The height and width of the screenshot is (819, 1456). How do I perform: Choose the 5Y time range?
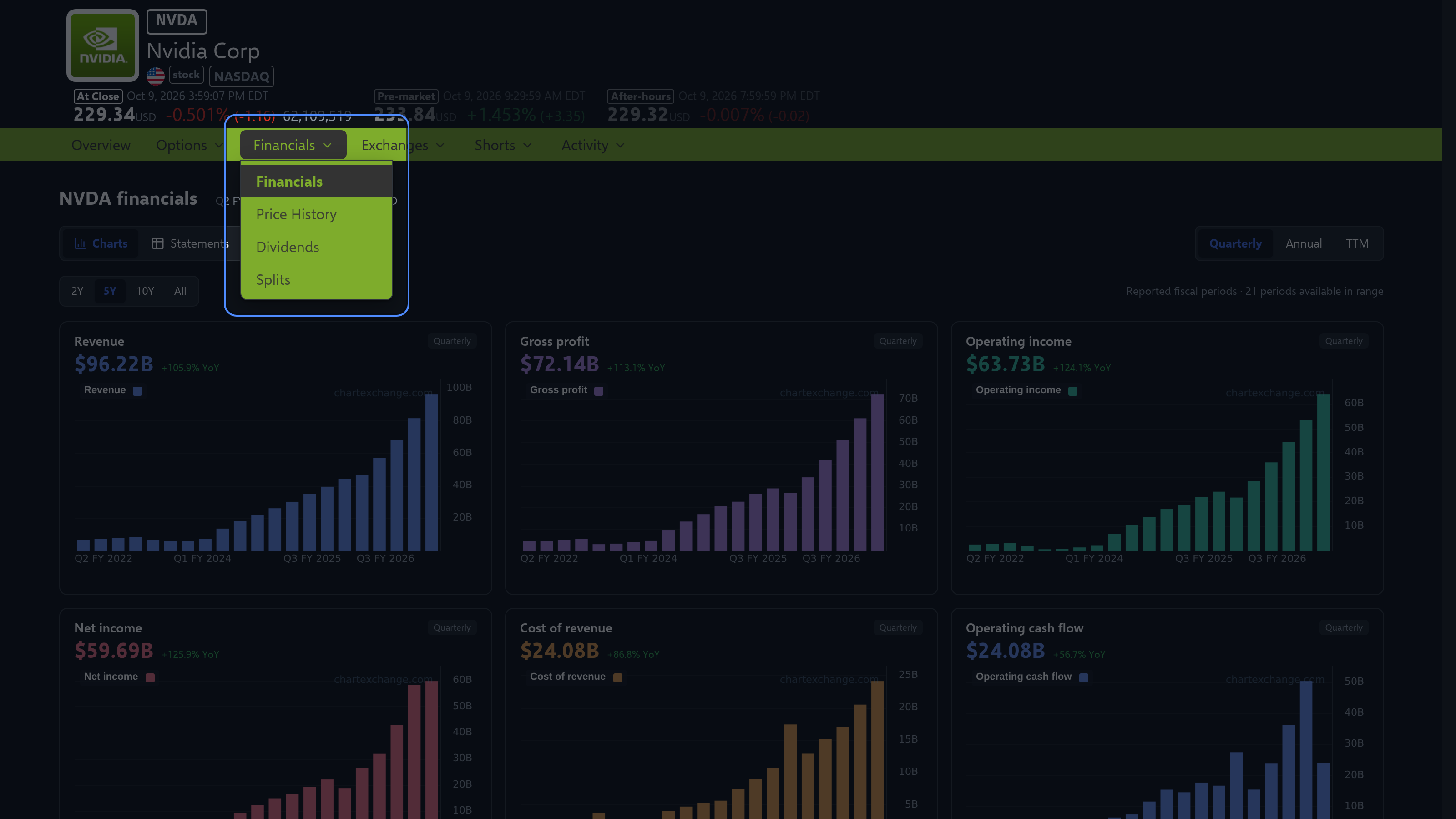pos(110,291)
